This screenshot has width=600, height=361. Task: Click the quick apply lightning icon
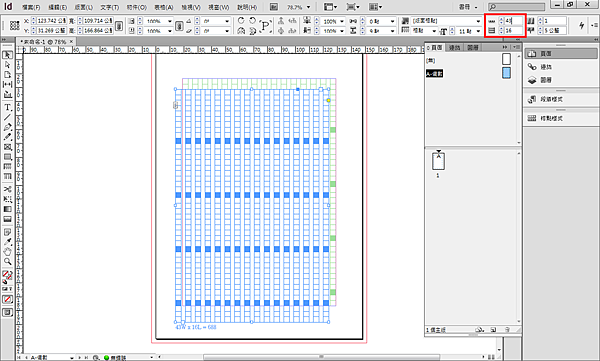pyautogui.click(x=582, y=25)
